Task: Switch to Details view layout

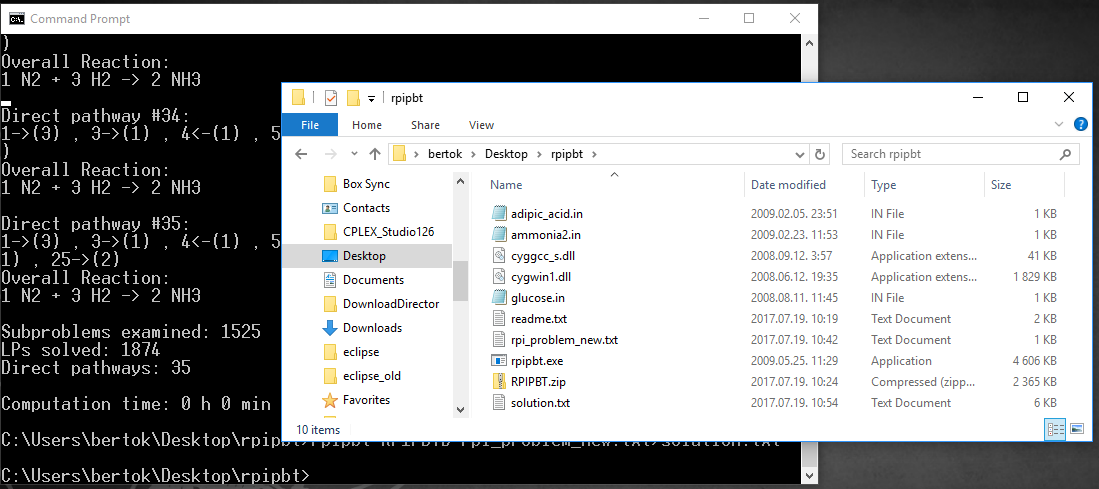Action: tap(1055, 429)
